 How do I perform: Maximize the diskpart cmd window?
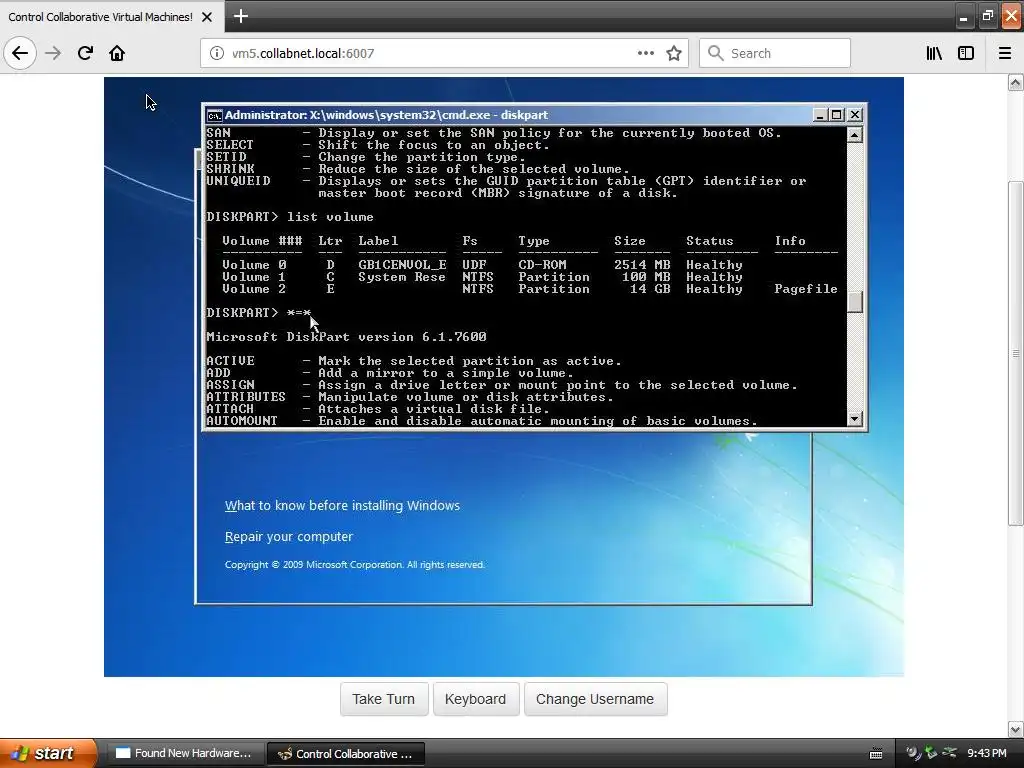[837, 115]
